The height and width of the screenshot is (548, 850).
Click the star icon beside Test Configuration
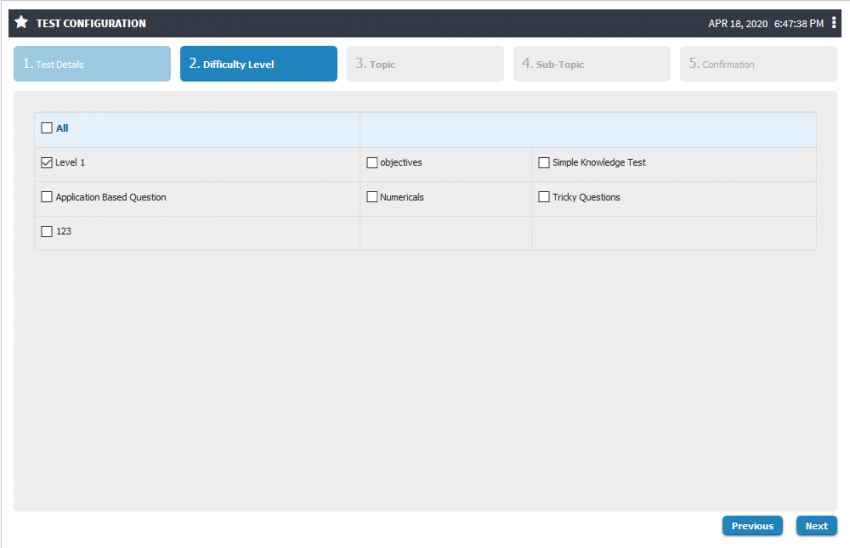[21, 22]
